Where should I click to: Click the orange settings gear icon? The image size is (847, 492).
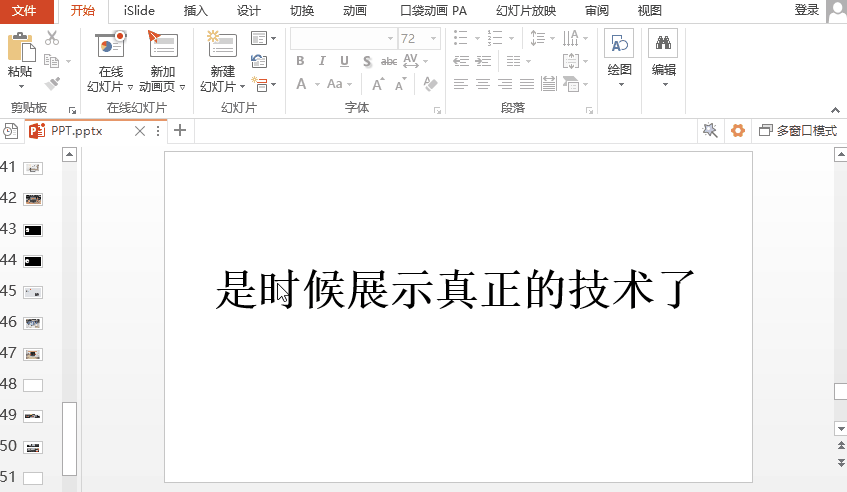coord(738,130)
